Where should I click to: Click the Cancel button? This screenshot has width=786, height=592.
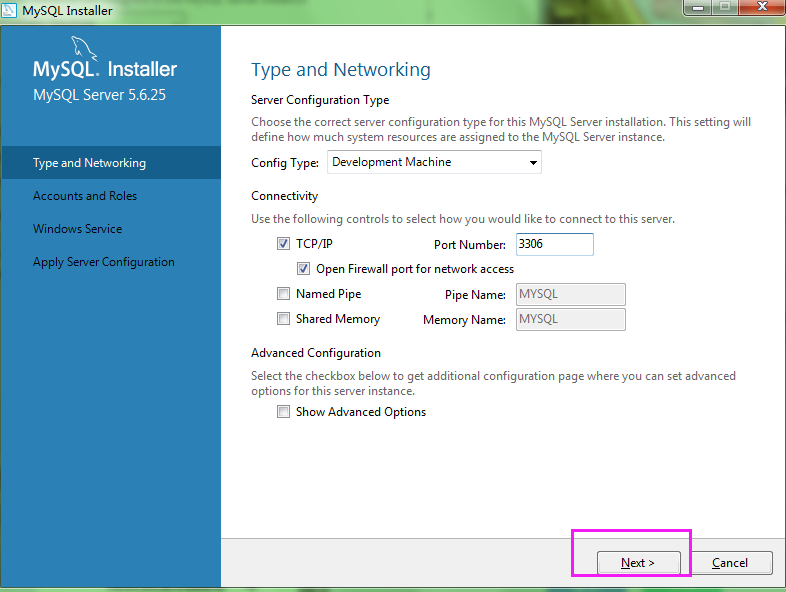[x=730, y=563]
